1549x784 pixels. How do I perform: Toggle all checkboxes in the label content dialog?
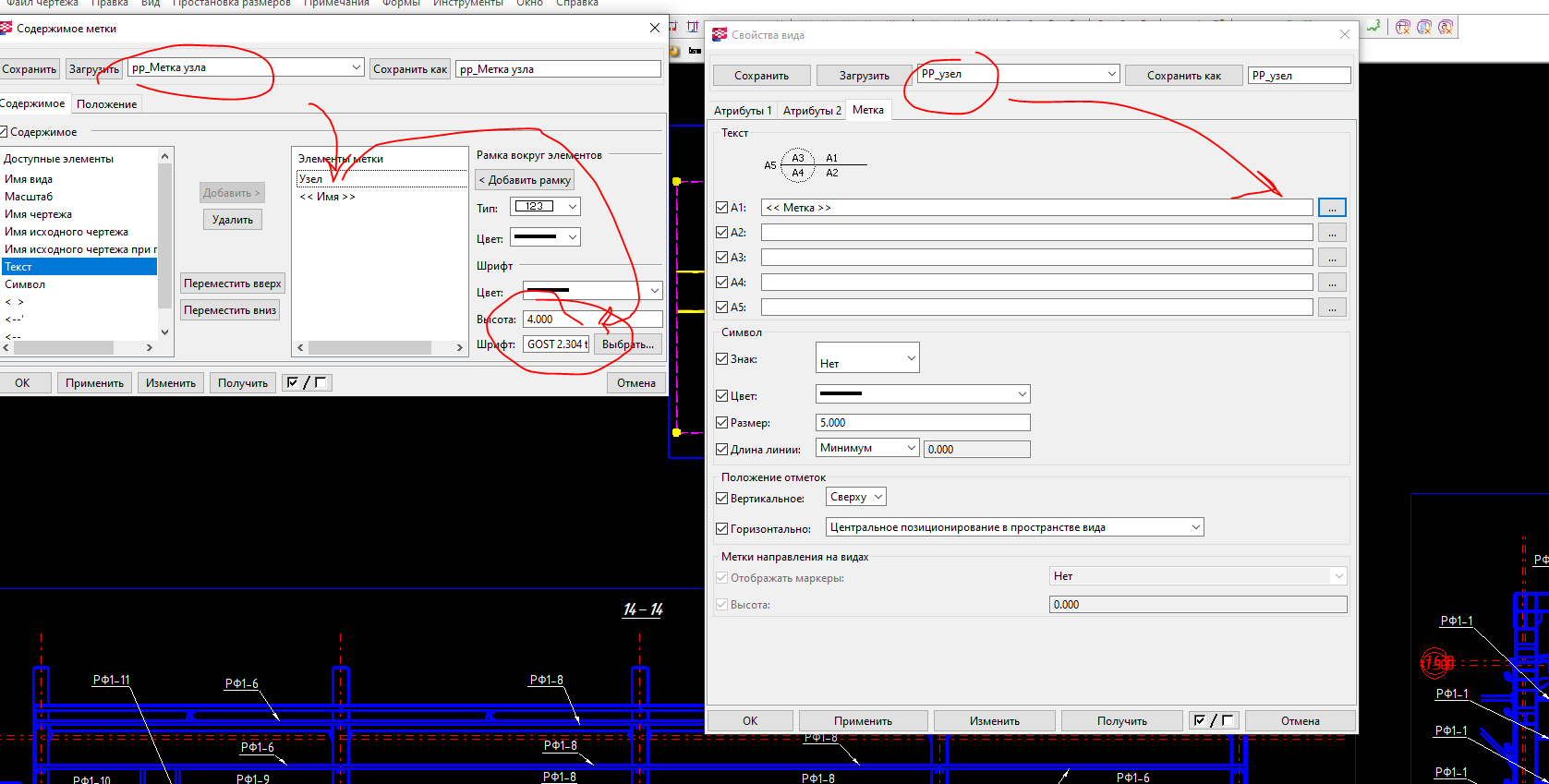(308, 383)
